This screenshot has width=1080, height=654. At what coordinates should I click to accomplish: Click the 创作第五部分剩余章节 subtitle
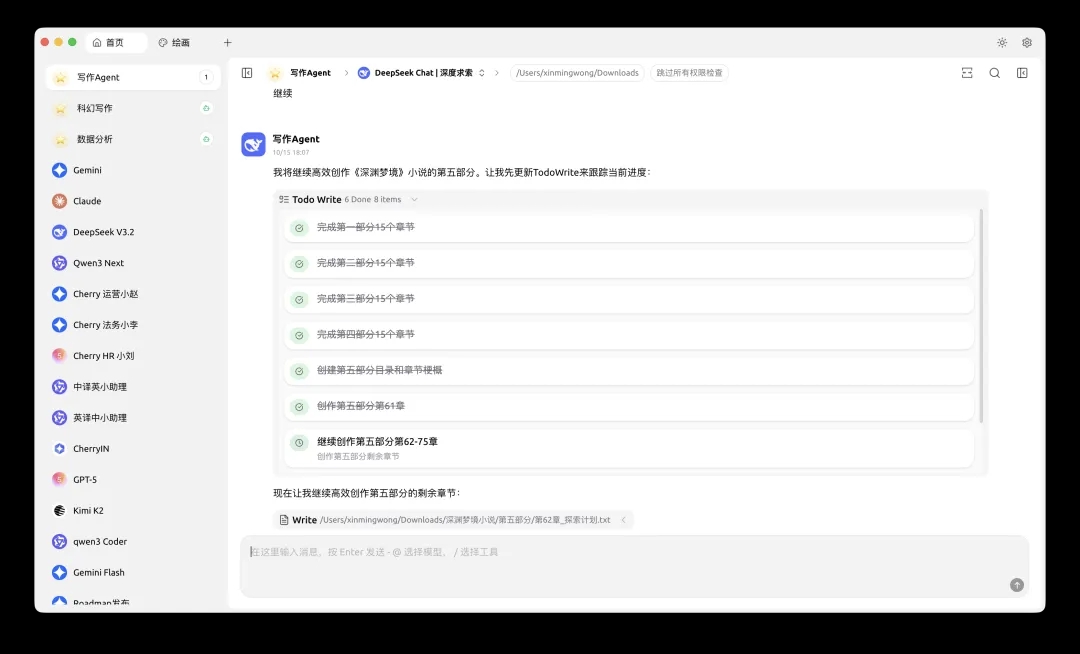coord(358,456)
